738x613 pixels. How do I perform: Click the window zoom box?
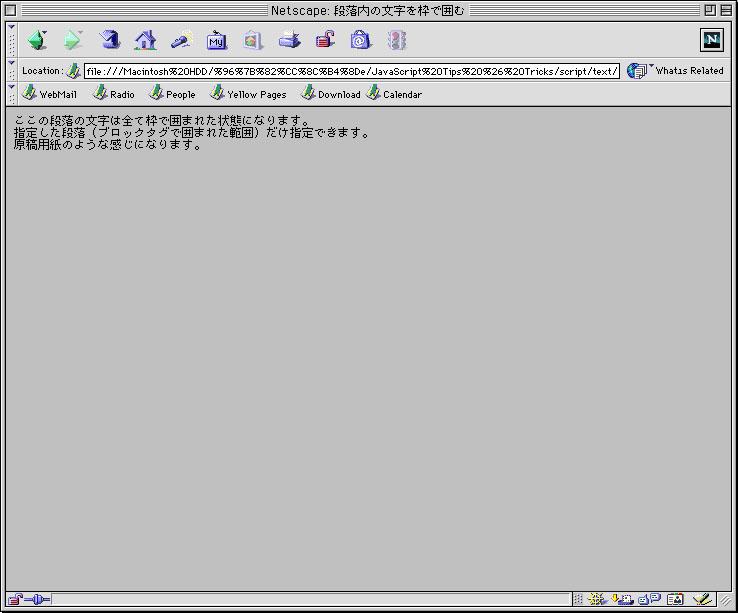(710, 10)
